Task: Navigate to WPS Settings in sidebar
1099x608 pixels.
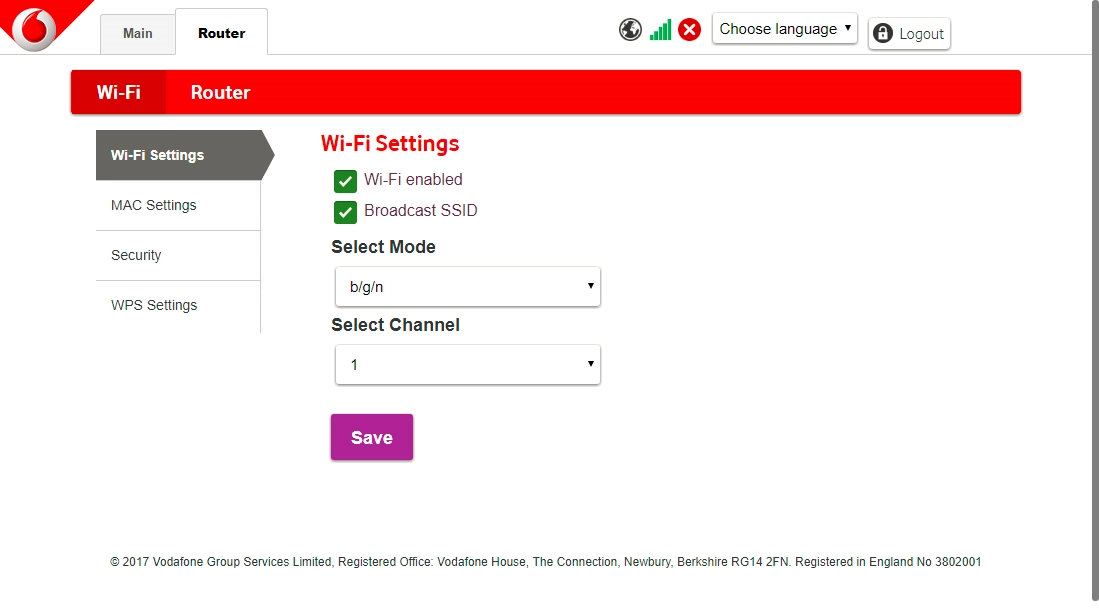Action: [154, 305]
